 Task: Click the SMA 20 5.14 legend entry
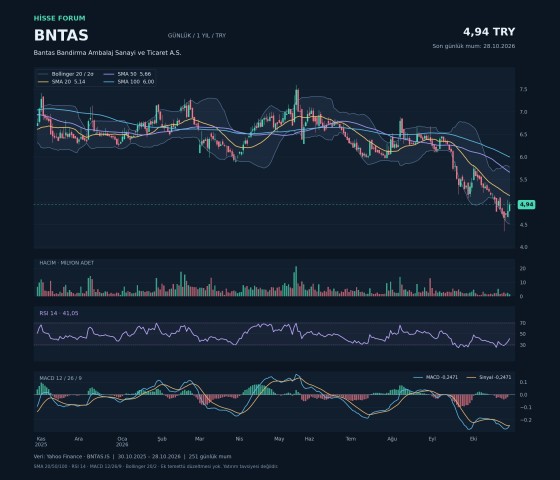point(62,82)
